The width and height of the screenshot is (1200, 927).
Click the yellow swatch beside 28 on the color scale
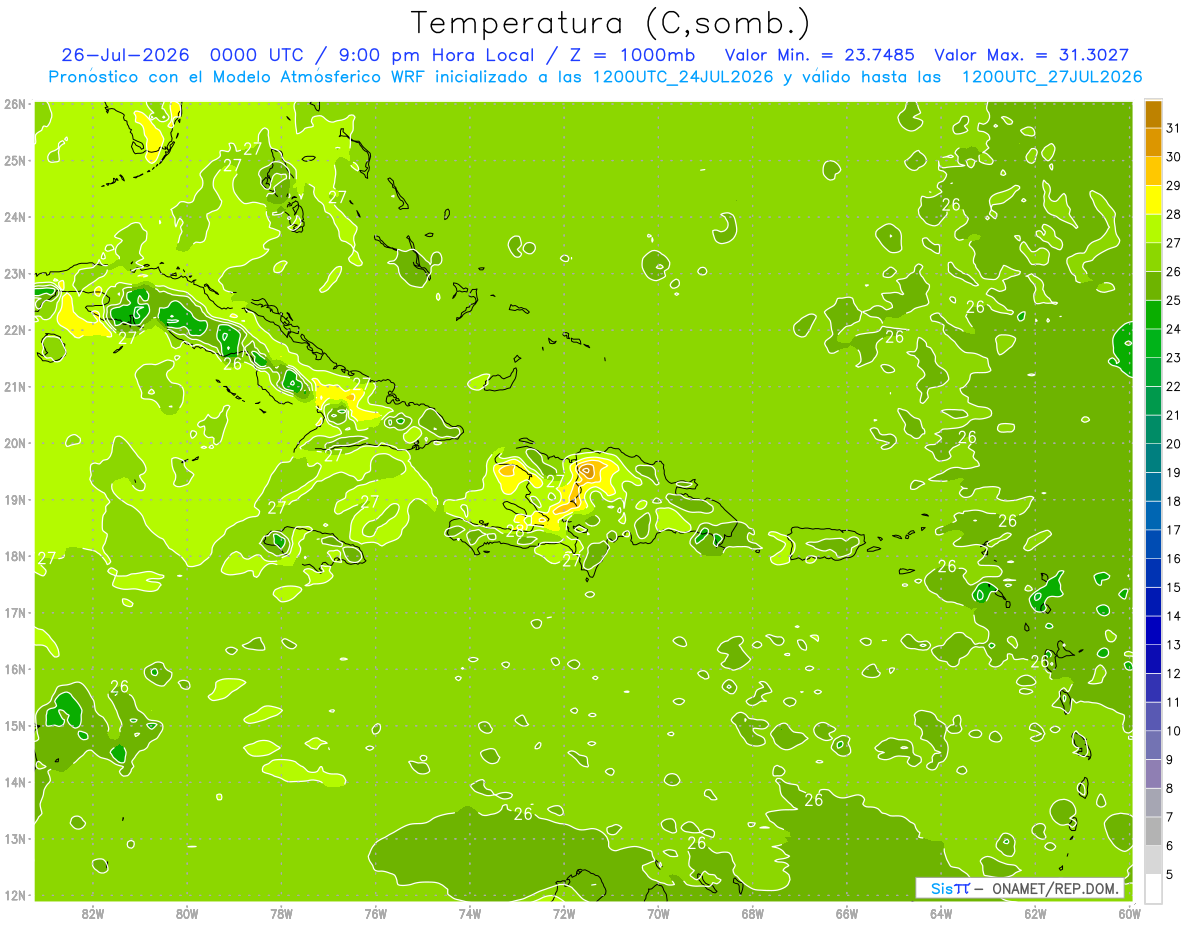1153,201
